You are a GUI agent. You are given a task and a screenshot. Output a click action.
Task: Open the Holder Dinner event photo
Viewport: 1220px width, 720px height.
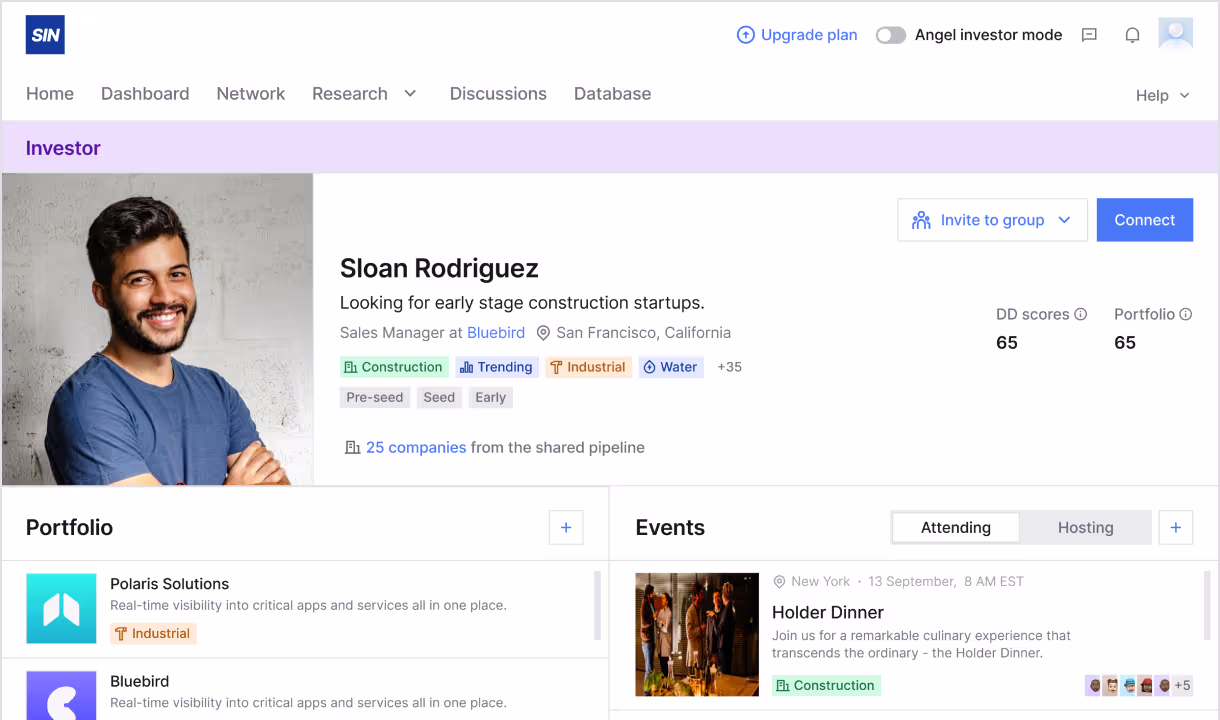click(697, 634)
